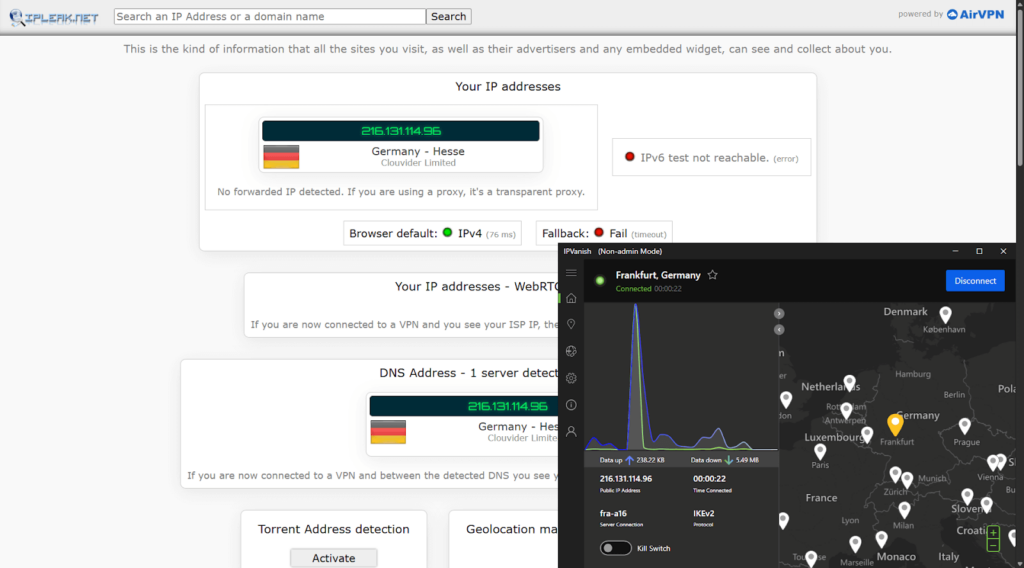Focus the IP or domain search field
This screenshot has width=1024, height=568.
coord(270,16)
